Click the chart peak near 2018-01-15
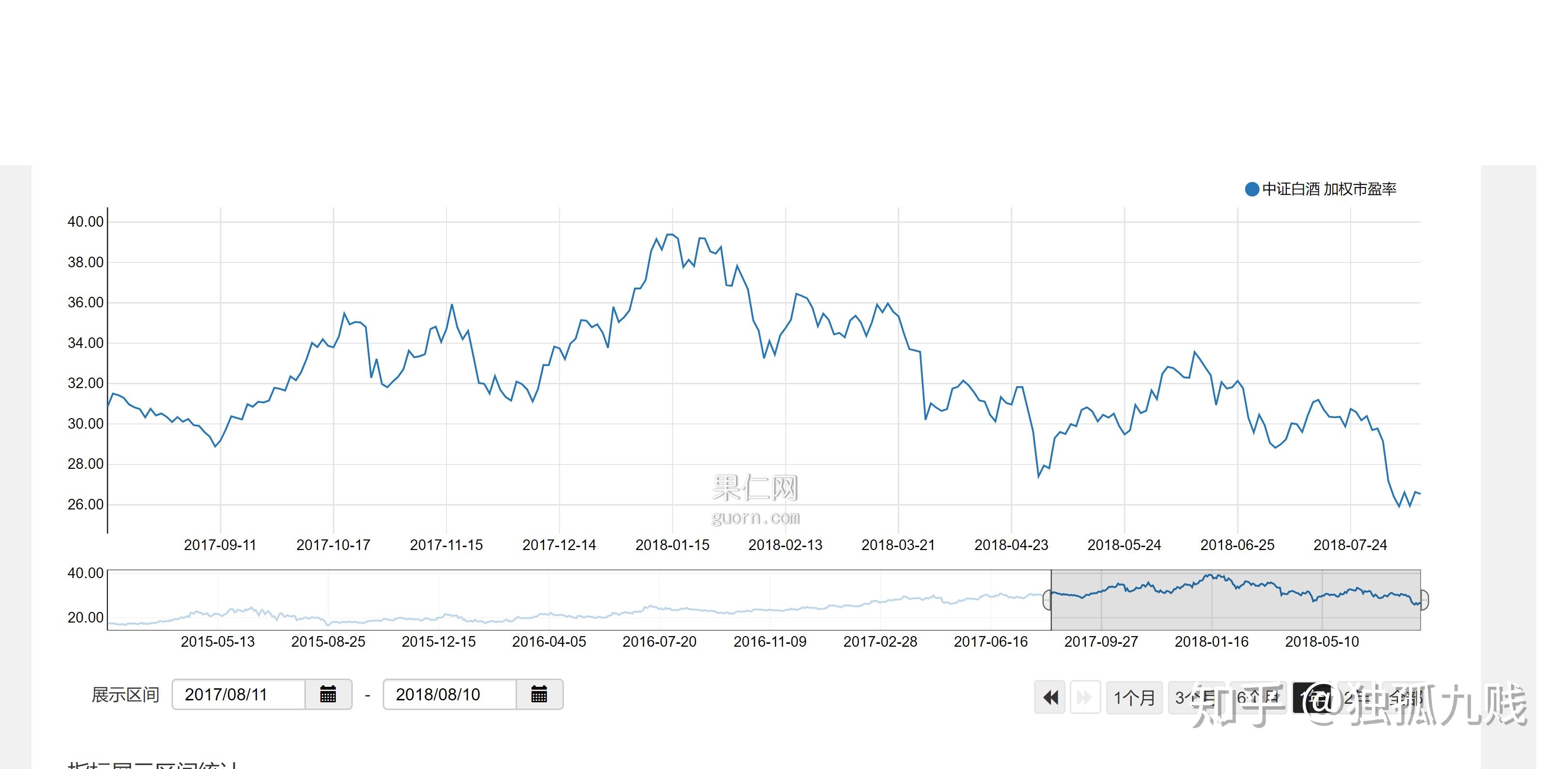This screenshot has height=769, width=1568. click(670, 234)
